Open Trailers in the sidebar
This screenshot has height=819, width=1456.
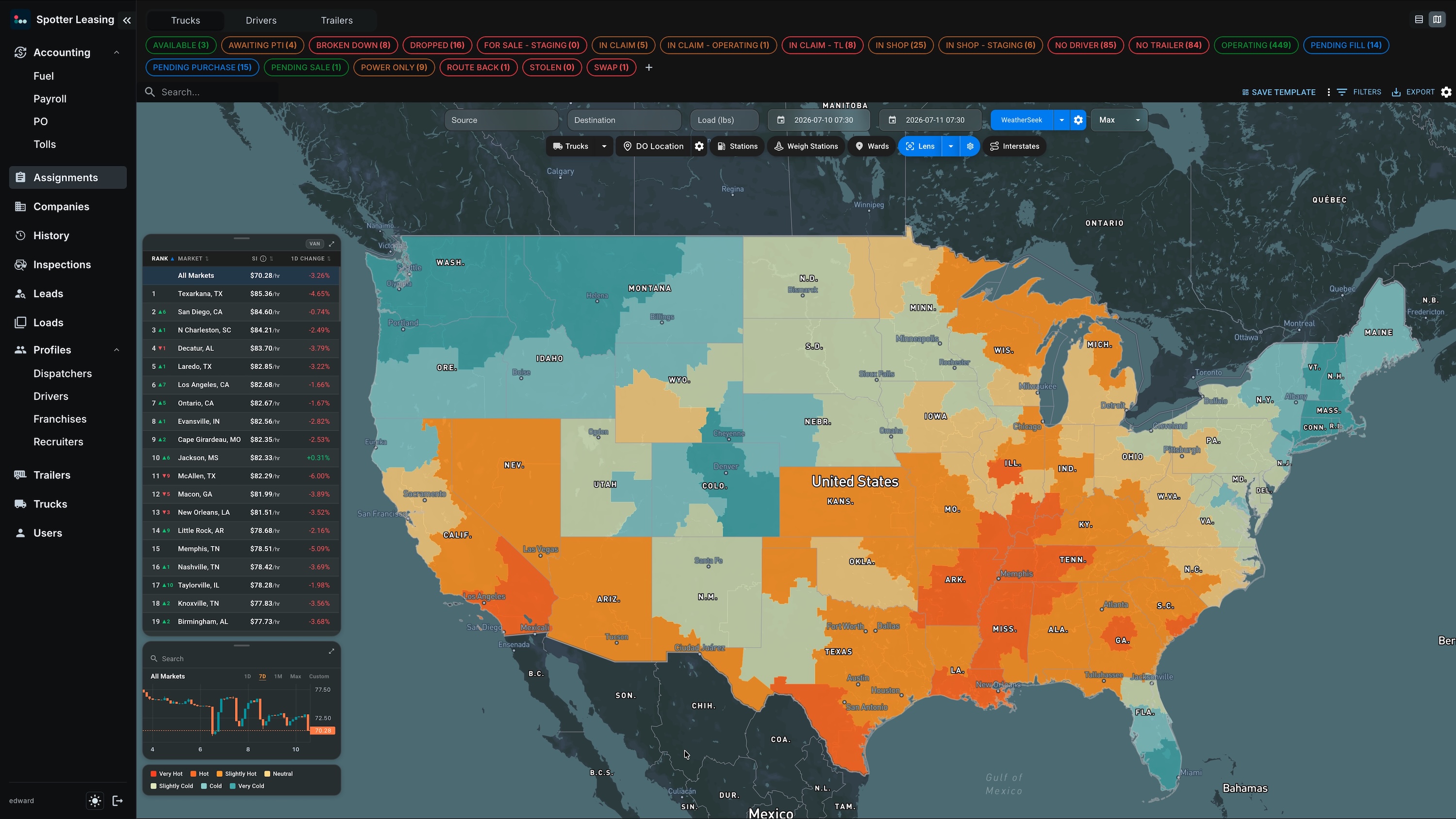pos(68,475)
